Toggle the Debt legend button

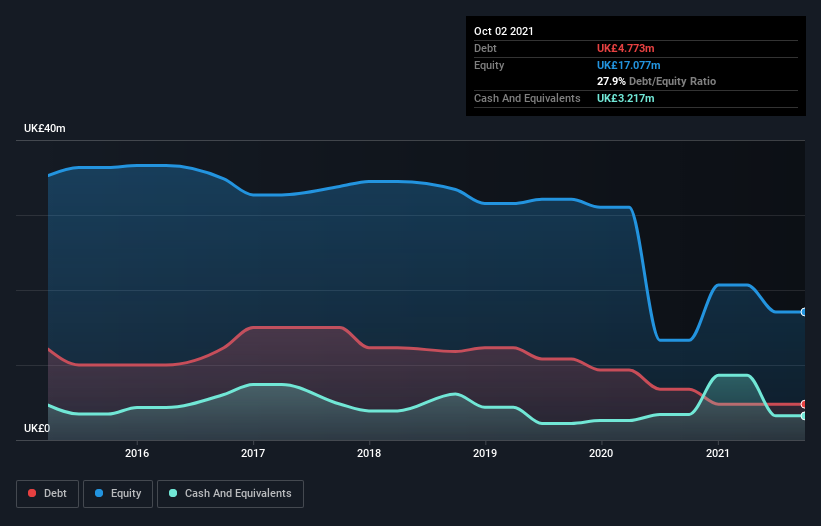click(47, 494)
